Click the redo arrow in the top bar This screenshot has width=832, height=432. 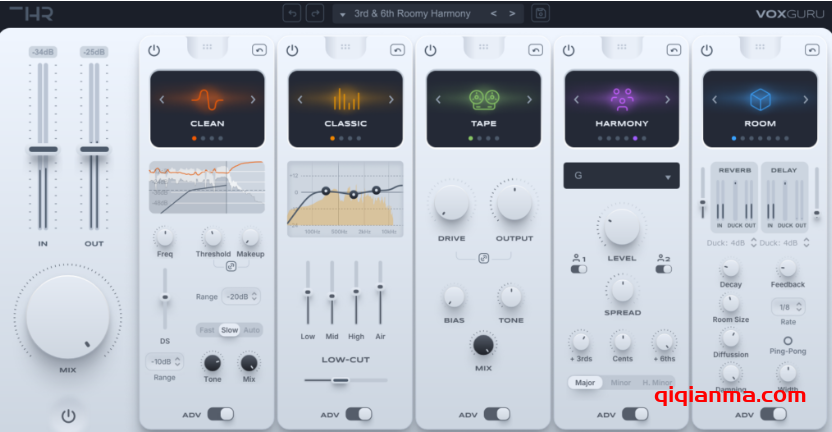coord(315,13)
